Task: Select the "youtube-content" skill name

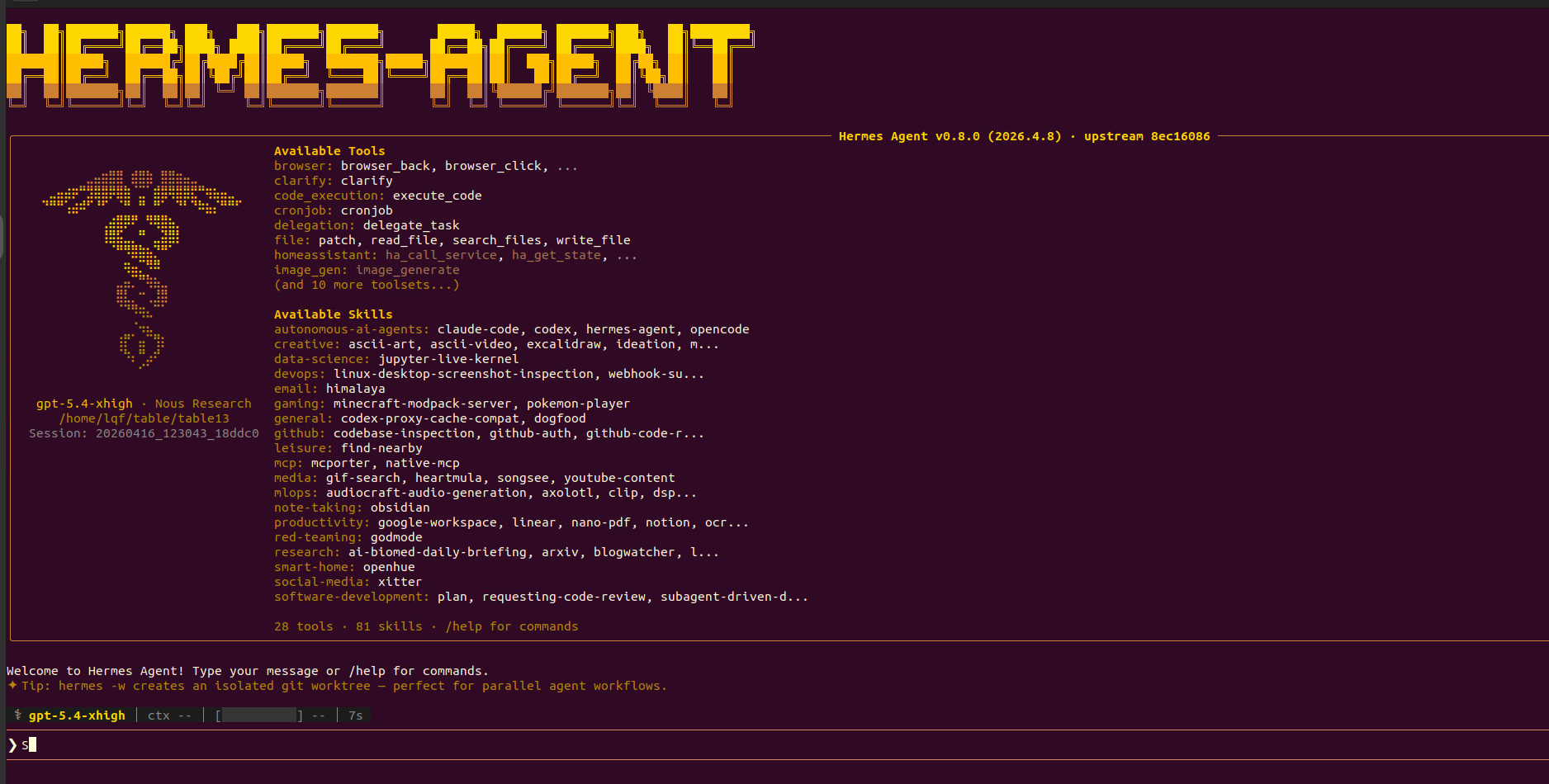Action: 619,478
